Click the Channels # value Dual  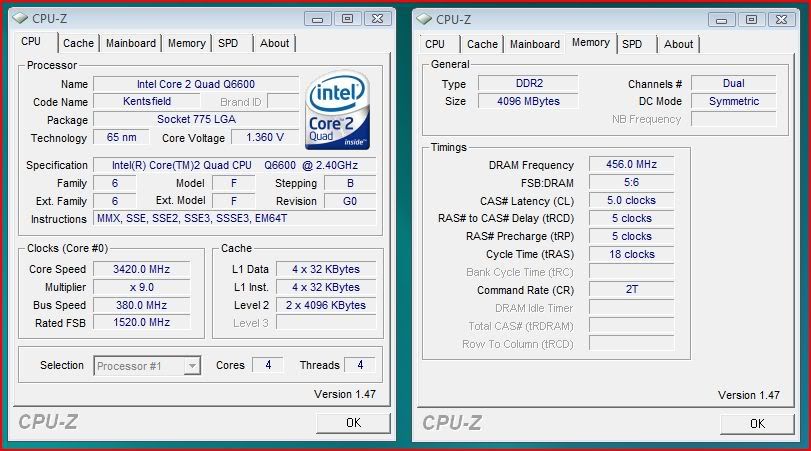733,83
